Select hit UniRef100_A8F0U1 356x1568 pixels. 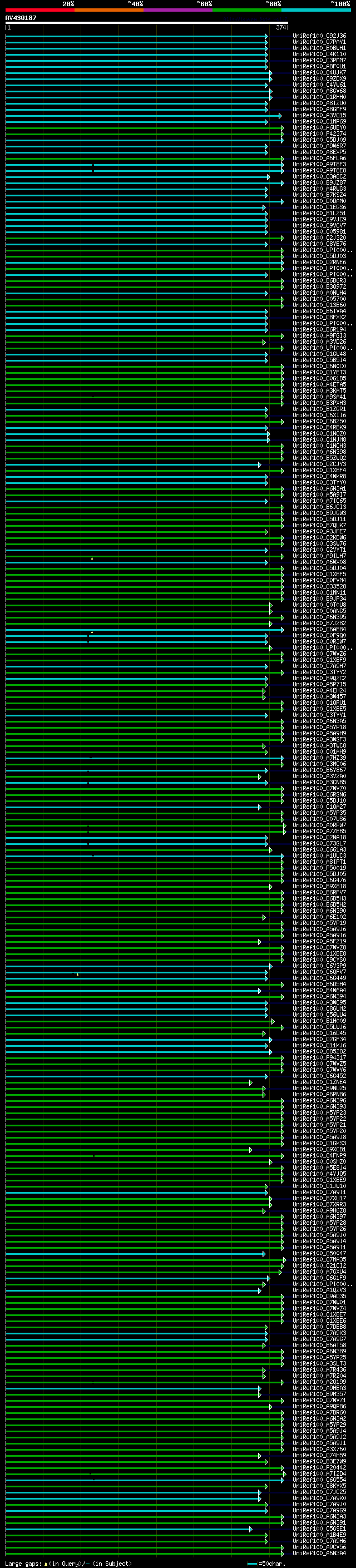[319, 66]
